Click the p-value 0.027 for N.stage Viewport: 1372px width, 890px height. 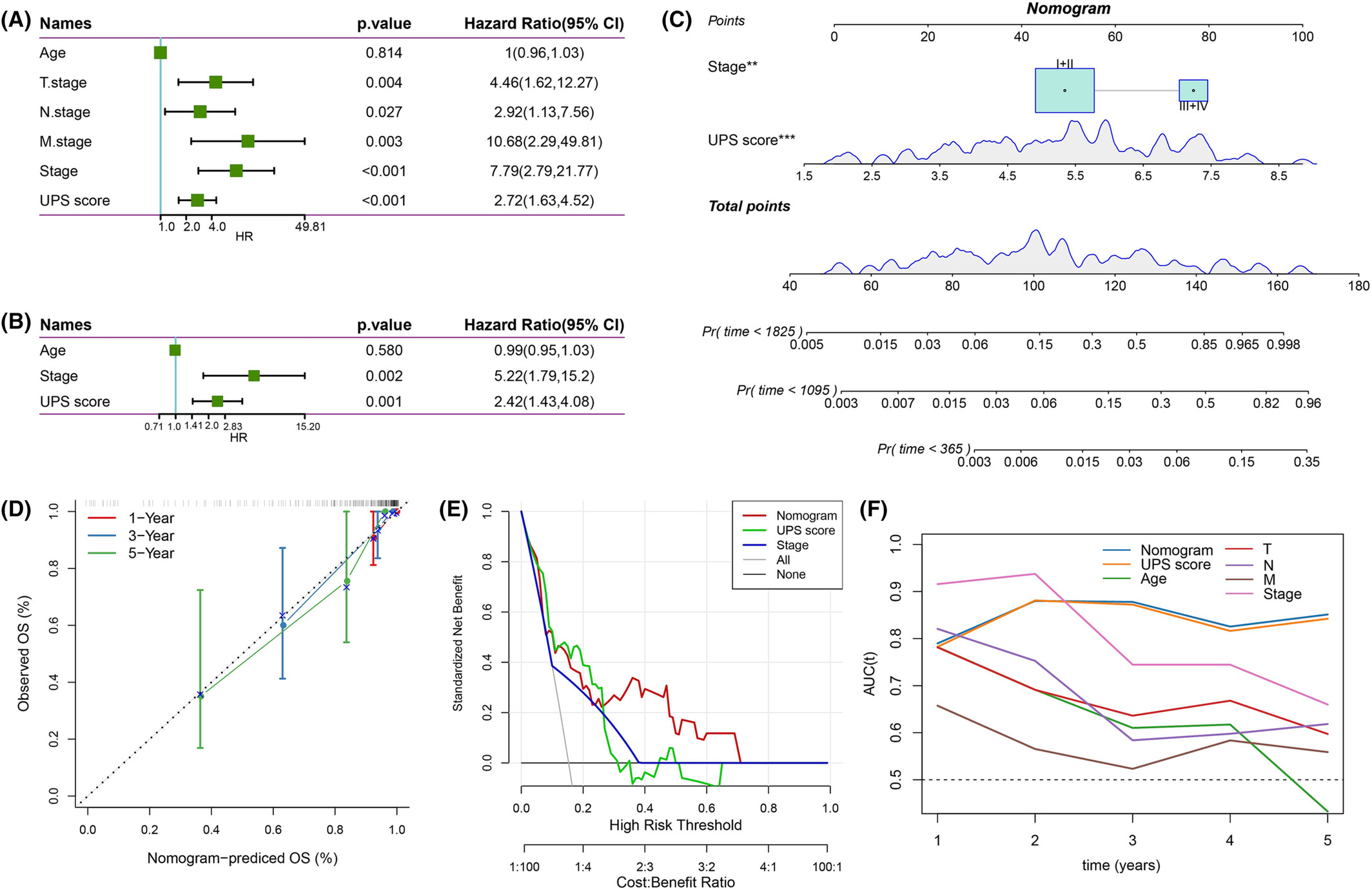[384, 112]
